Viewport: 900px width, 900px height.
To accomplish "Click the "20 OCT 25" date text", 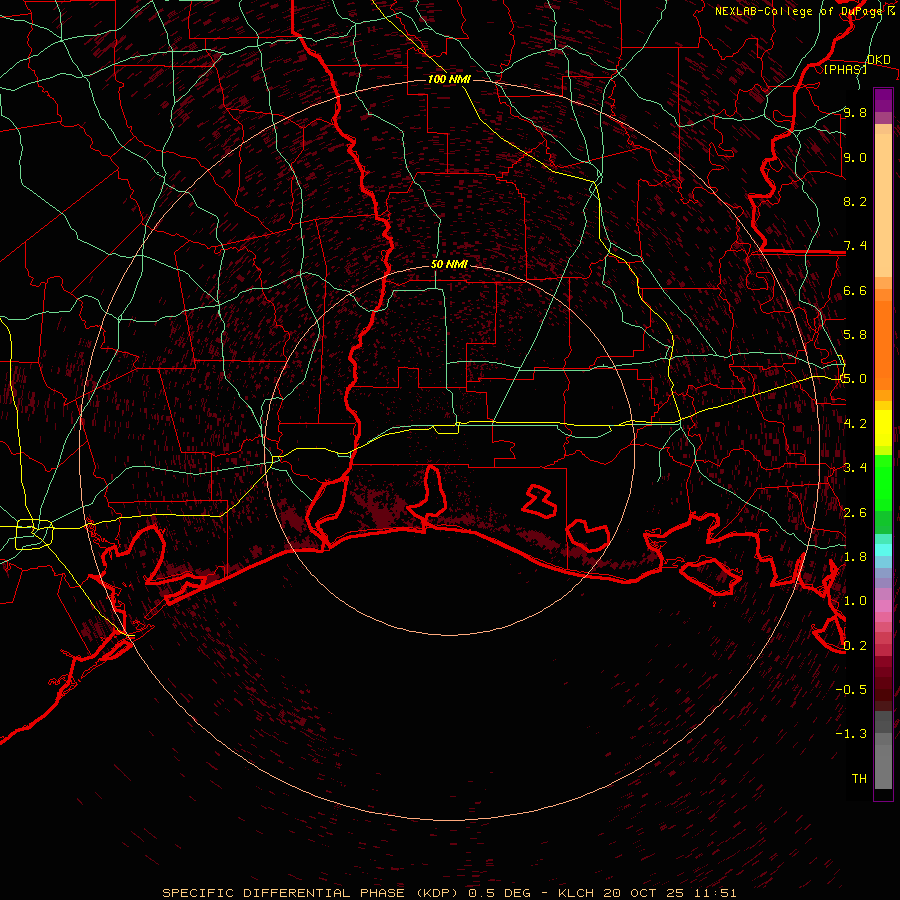I will pos(643,893).
